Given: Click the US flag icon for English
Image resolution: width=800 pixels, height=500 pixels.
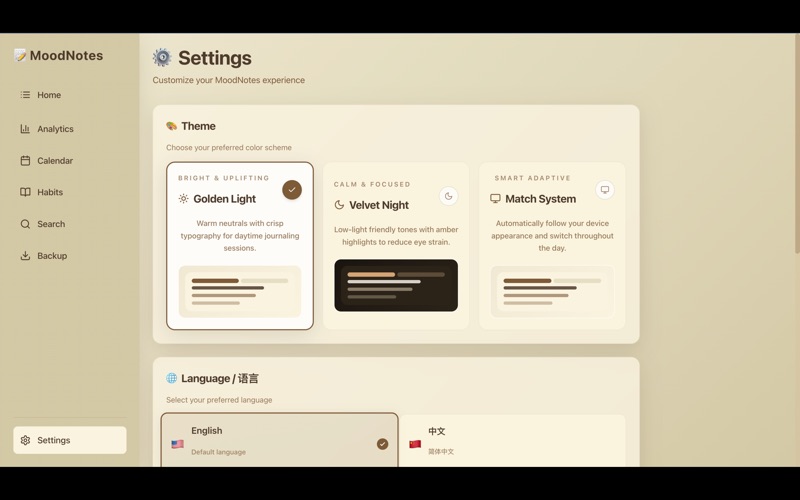Looking at the screenshot, I should point(178,444).
